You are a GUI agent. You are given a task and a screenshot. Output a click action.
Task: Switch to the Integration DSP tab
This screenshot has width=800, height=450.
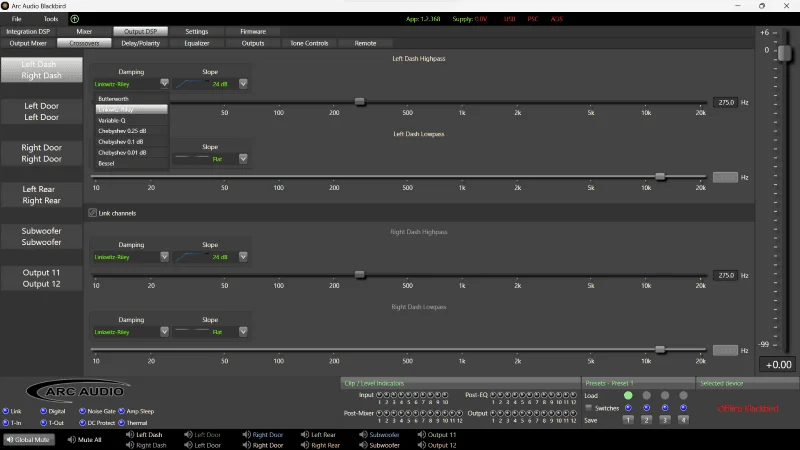point(28,31)
